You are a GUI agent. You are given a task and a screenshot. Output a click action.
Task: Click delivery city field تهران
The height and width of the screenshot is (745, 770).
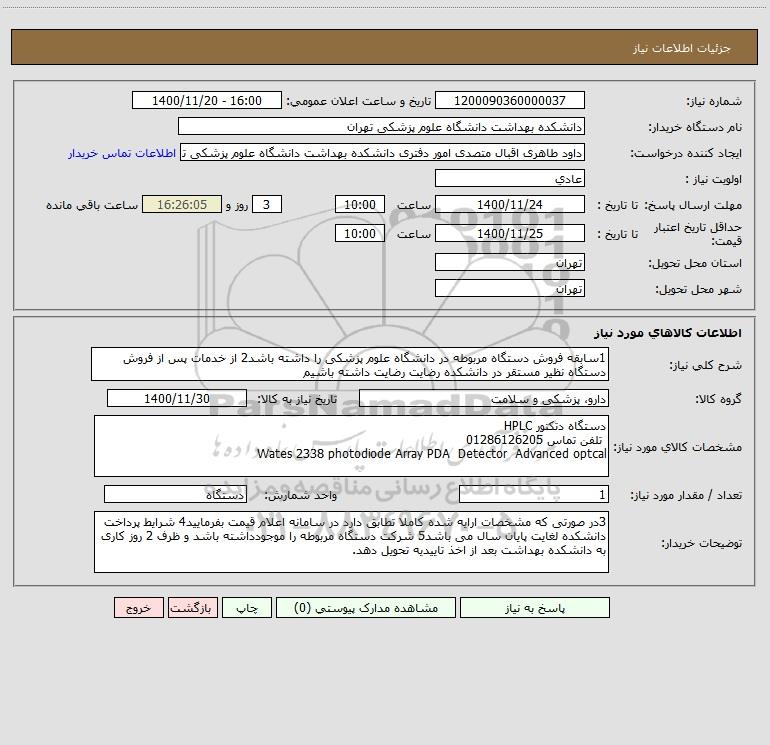pos(510,288)
